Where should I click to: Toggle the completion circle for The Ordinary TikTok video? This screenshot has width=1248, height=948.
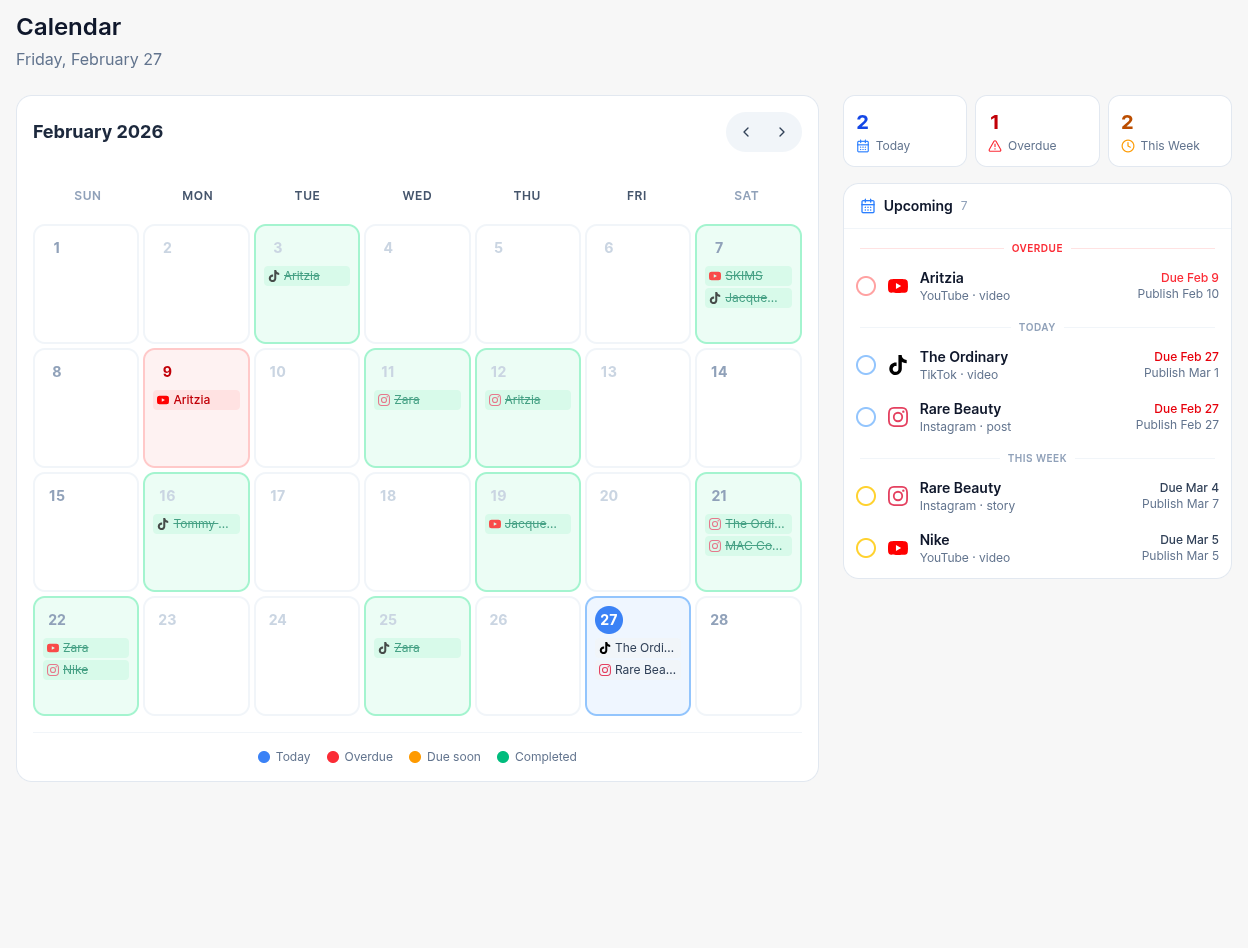click(866, 365)
